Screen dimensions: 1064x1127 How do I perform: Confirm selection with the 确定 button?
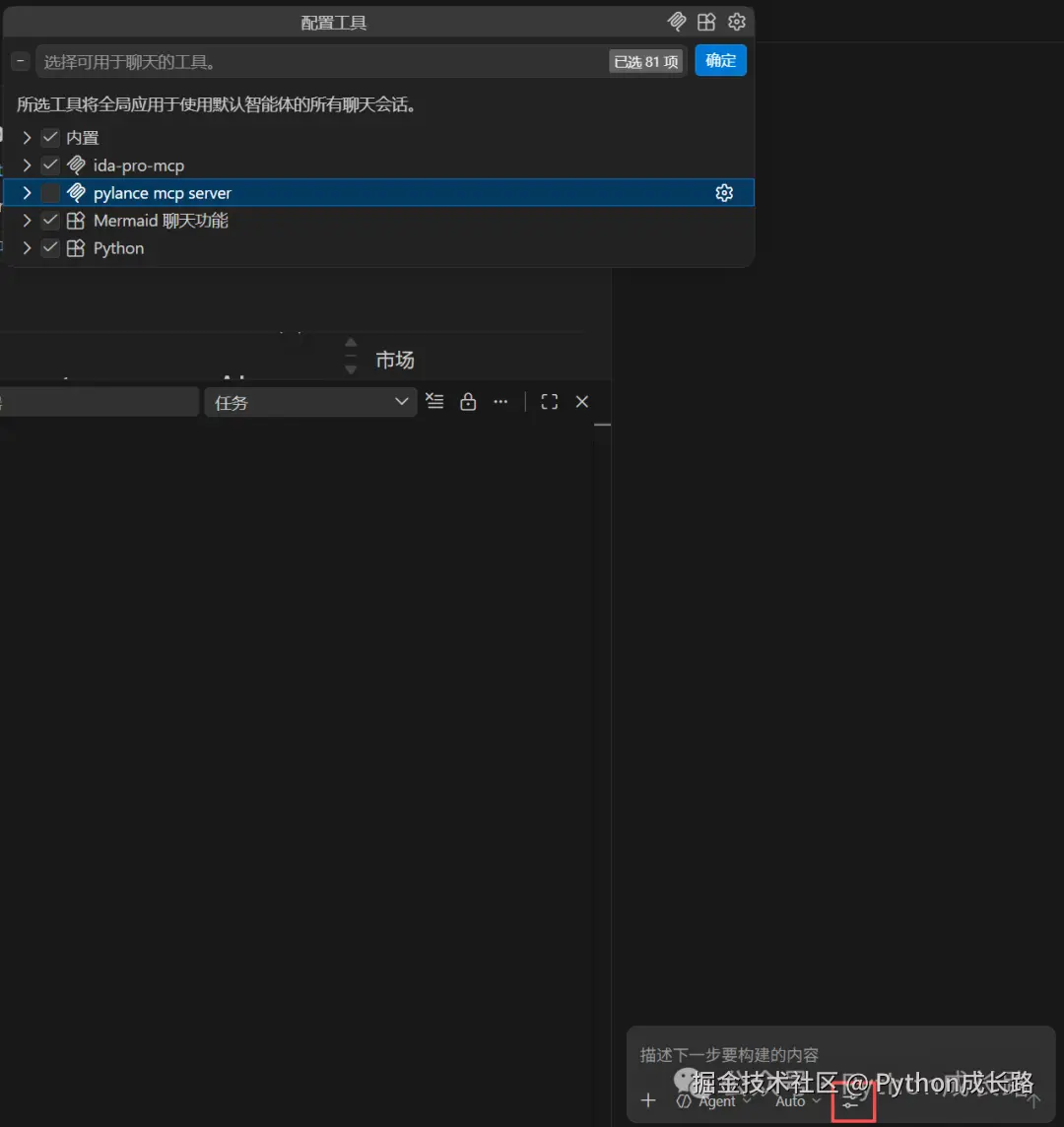[720, 61]
